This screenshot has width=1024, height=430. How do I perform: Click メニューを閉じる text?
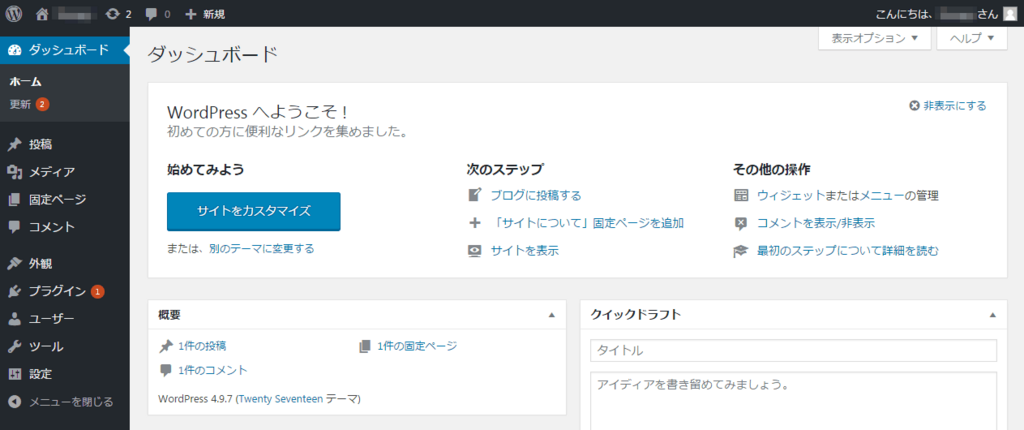point(71,401)
